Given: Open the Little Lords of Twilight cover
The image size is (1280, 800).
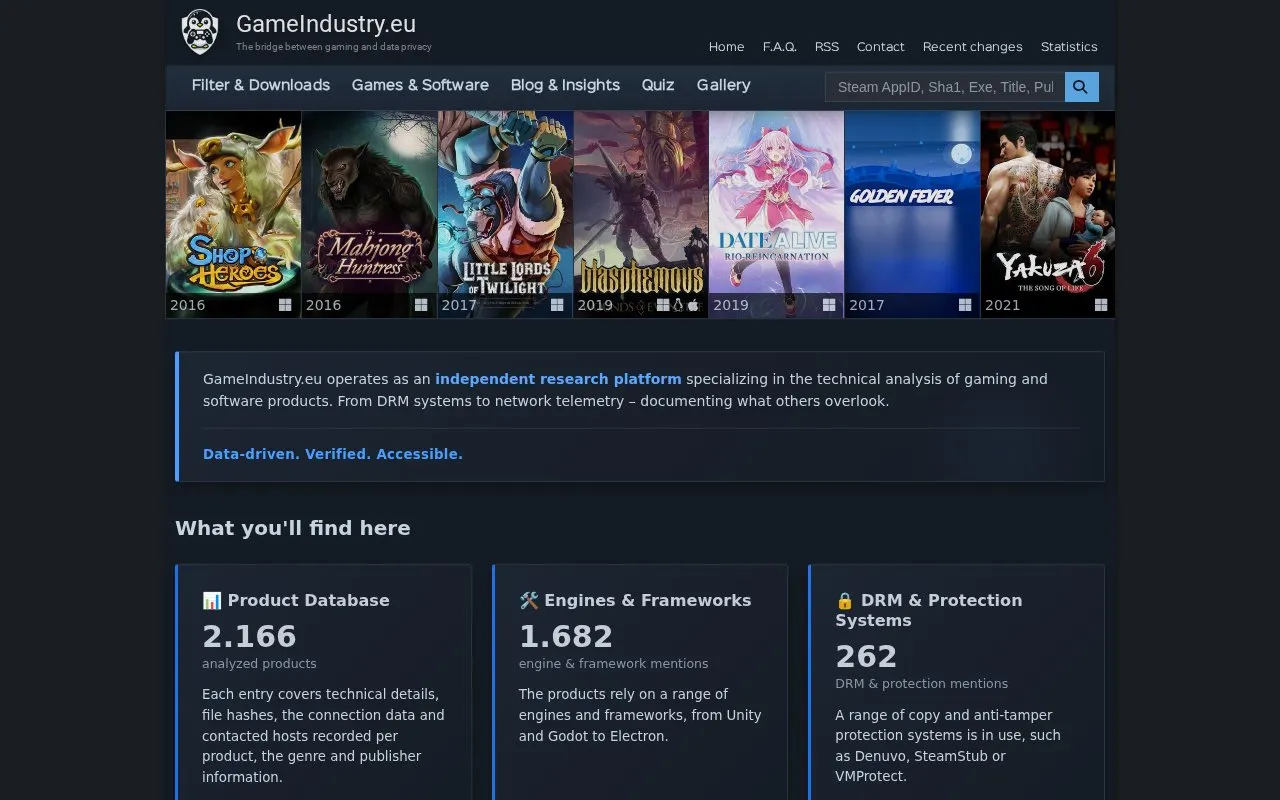Looking at the screenshot, I should (505, 214).
